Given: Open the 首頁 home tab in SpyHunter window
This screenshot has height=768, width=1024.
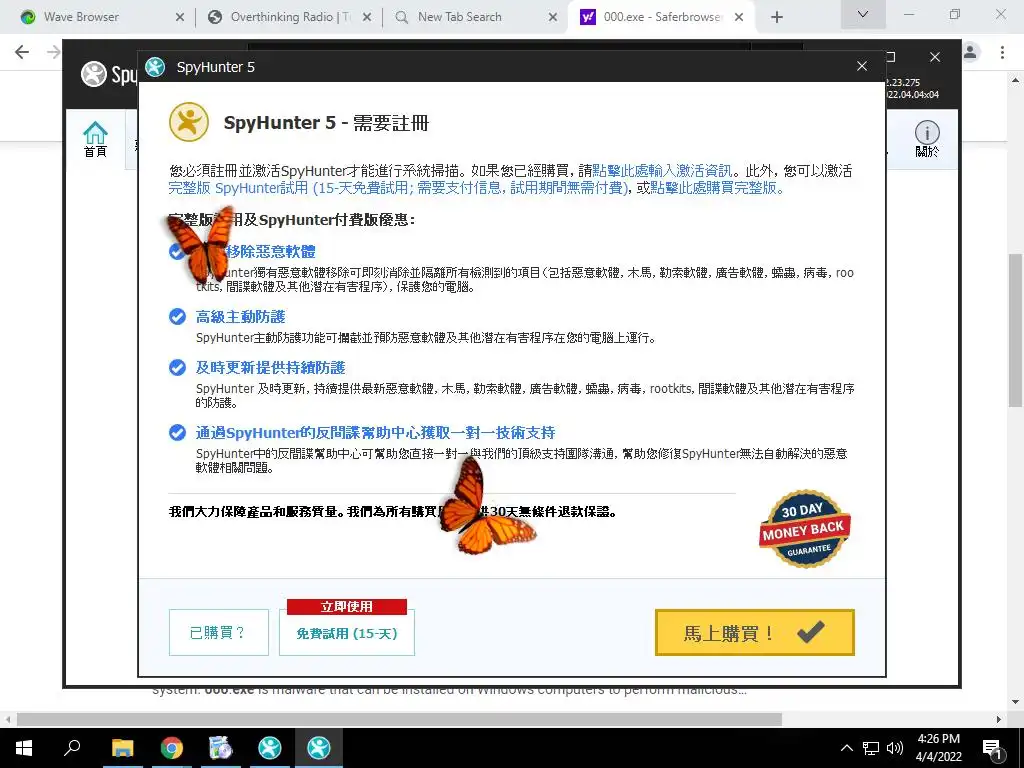Looking at the screenshot, I should [x=95, y=139].
